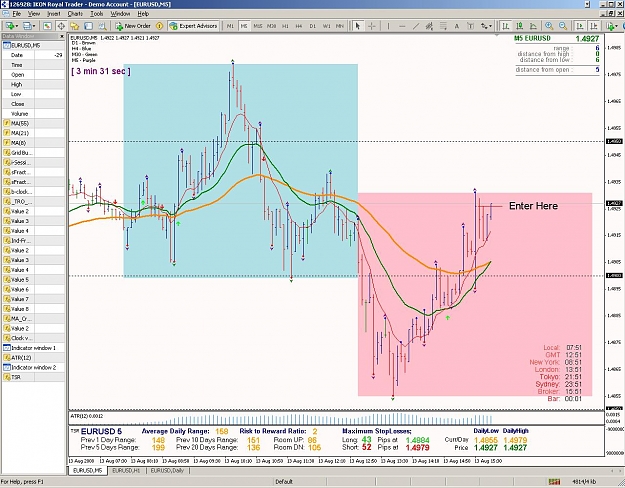Toggle the Expert Advisors button

(x=193, y=26)
